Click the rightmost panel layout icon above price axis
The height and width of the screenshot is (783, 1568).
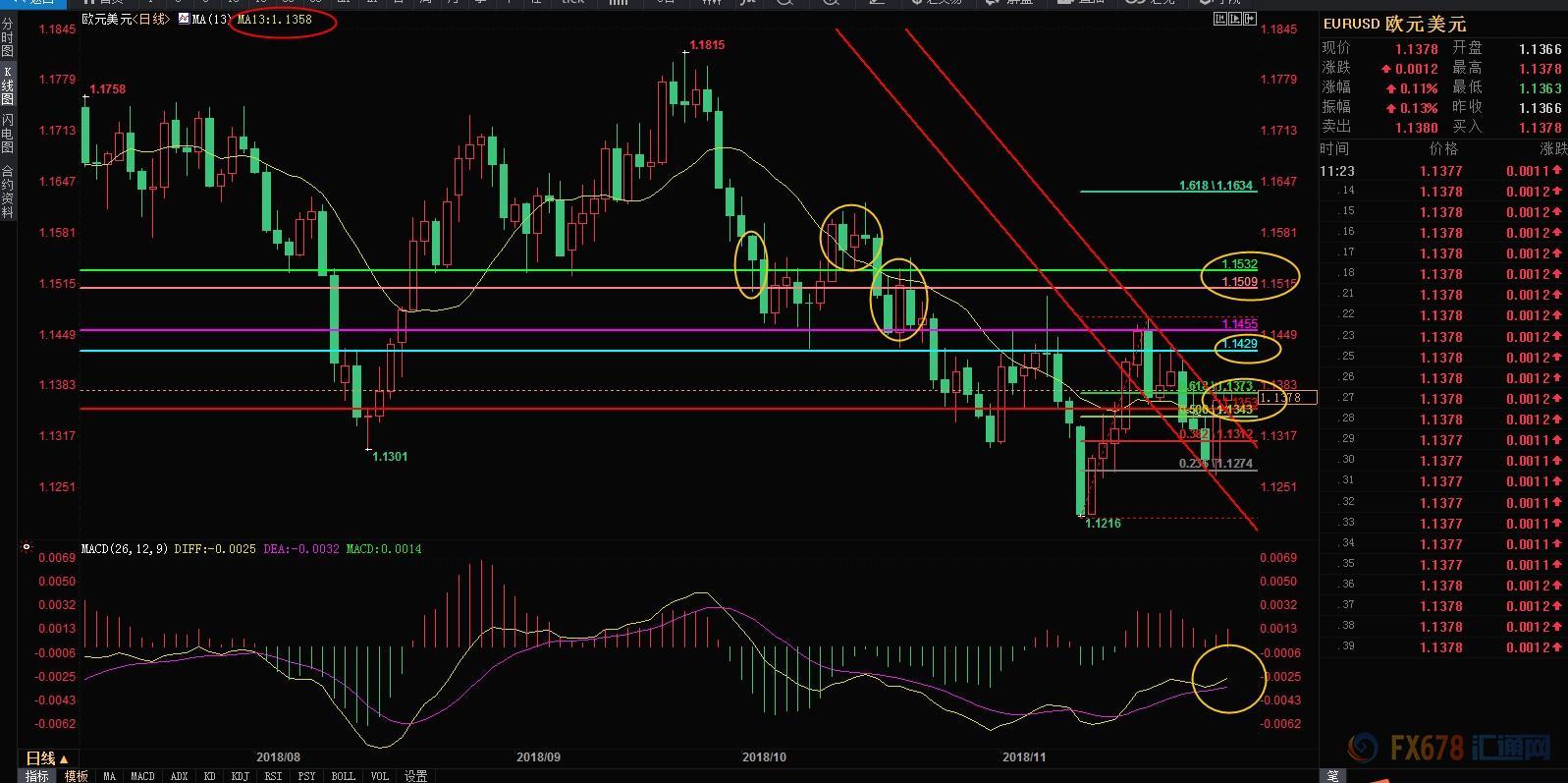(x=1249, y=19)
